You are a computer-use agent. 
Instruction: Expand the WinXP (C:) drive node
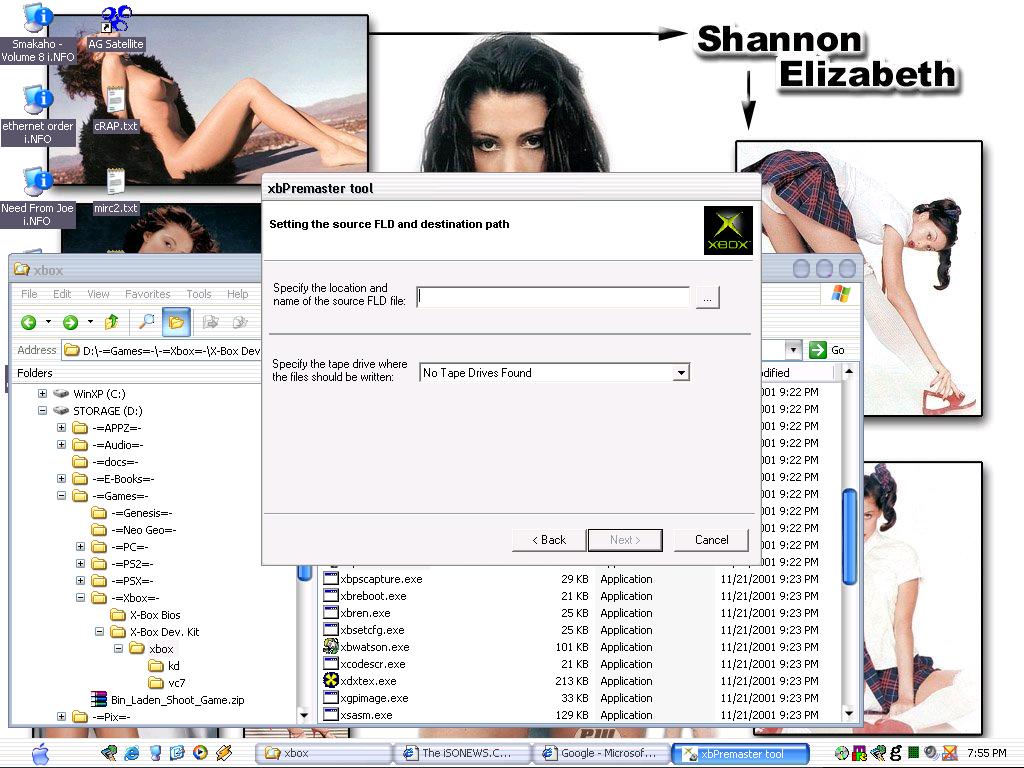coord(42,394)
